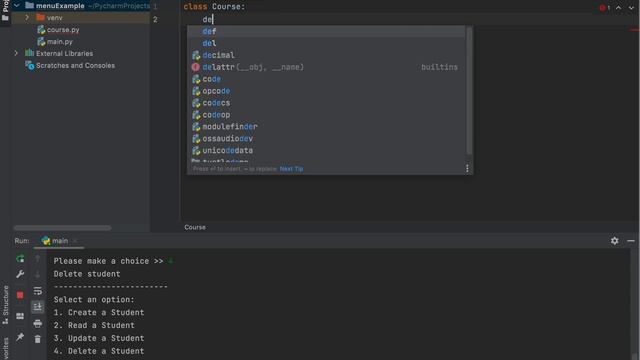This screenshot has height=360, width=640.
Task: Open run configuration wrench icon
Action: (20, 274)
